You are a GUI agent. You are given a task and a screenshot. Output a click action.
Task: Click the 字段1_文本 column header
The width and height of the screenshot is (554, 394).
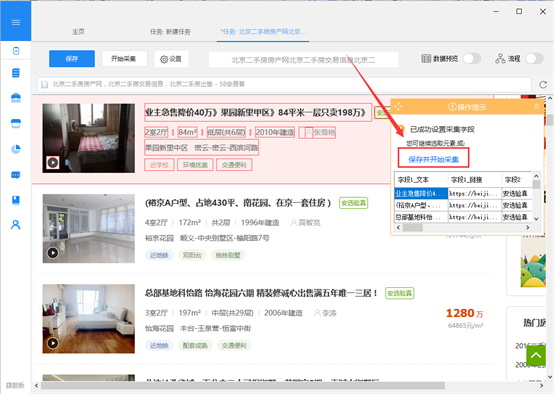(x=421, y=180)
